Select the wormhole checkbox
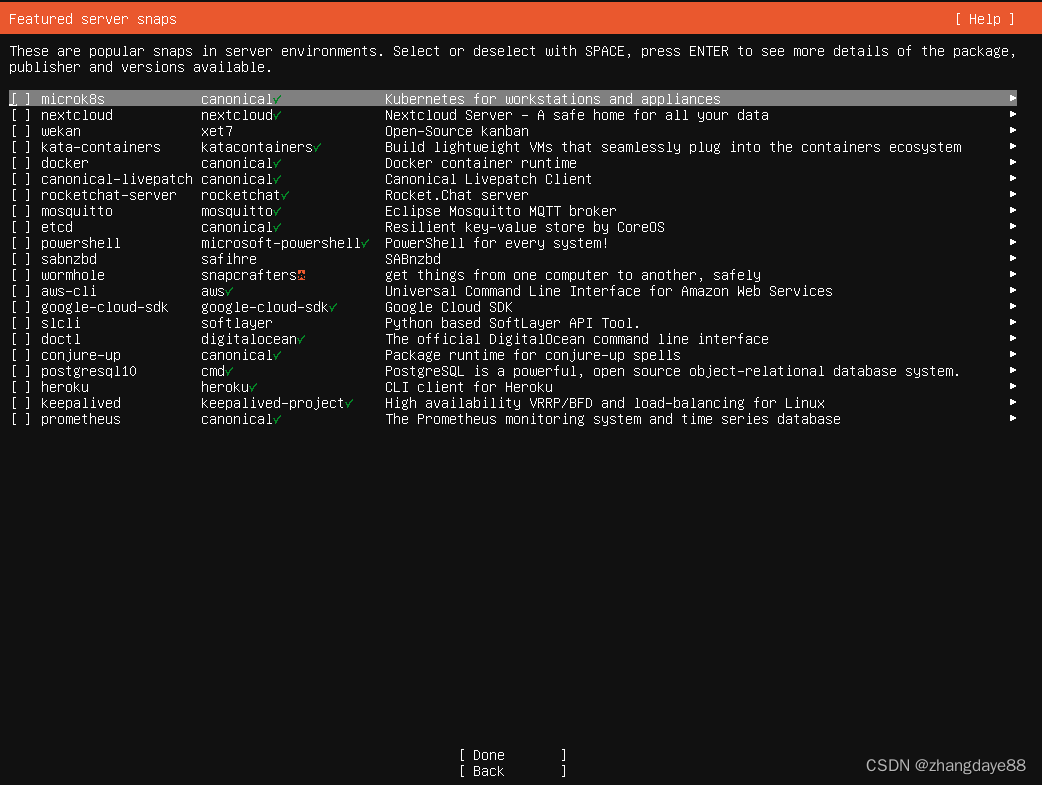 coord(20,275)
